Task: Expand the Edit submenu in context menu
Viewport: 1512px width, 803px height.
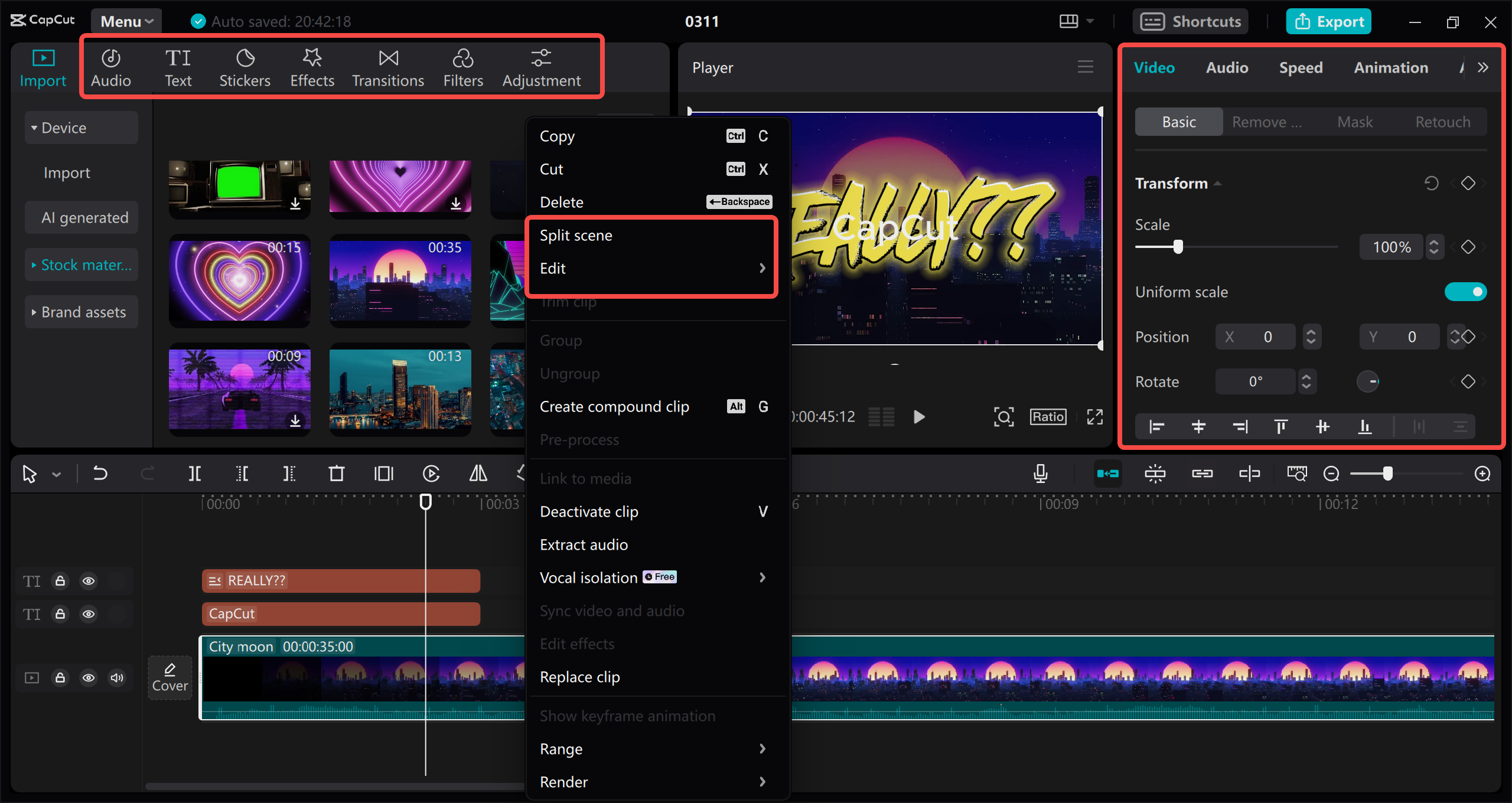Action: pyautogui.click(x=651, y=267)
